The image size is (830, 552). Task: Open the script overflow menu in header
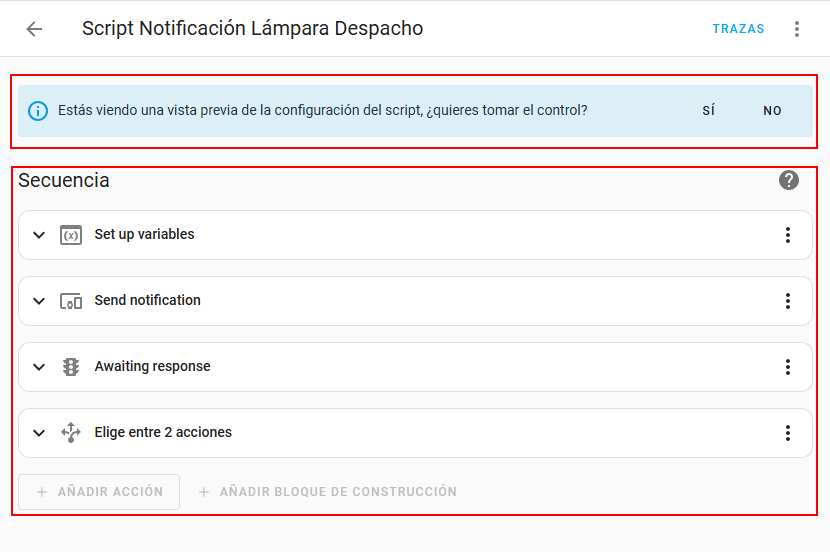pyautogui.click(x=797, y=29)
